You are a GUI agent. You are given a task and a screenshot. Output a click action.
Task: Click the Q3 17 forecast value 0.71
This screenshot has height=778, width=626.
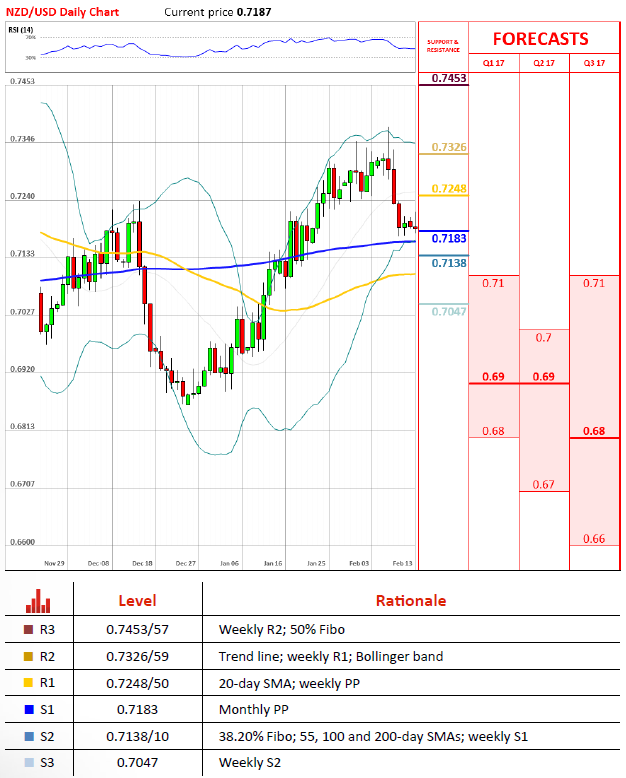594,283
